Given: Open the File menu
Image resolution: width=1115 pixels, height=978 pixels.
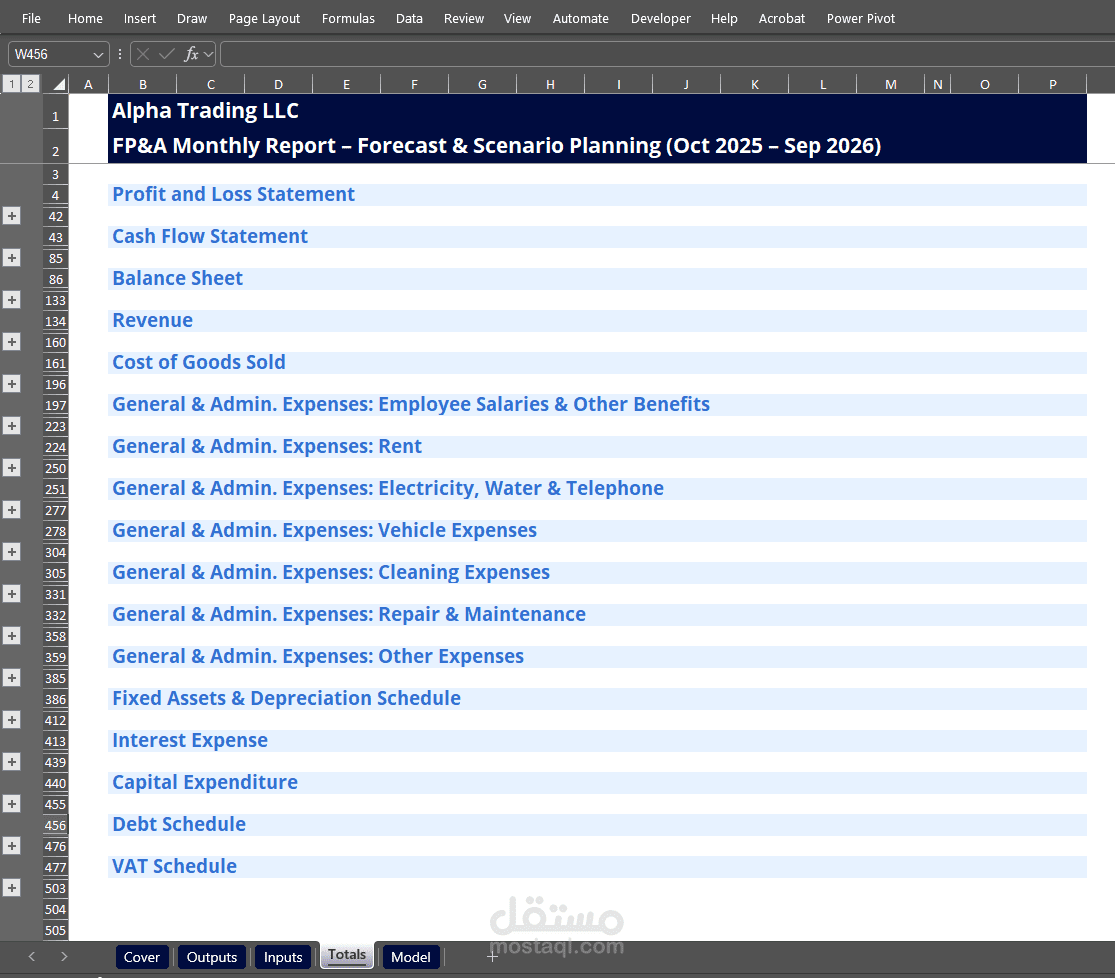Looking at the screenshot, I should tap(31, 18).
